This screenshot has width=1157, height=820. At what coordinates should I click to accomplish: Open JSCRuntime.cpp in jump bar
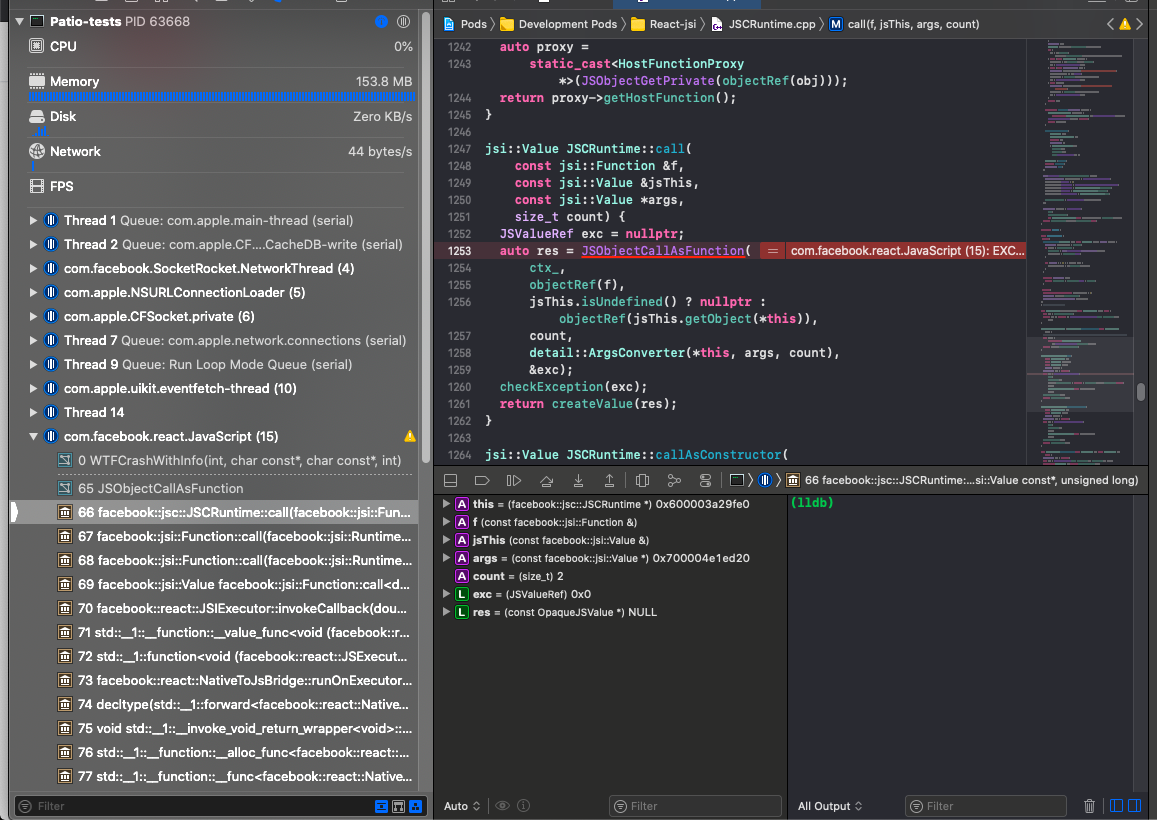[x=763, y=24]
